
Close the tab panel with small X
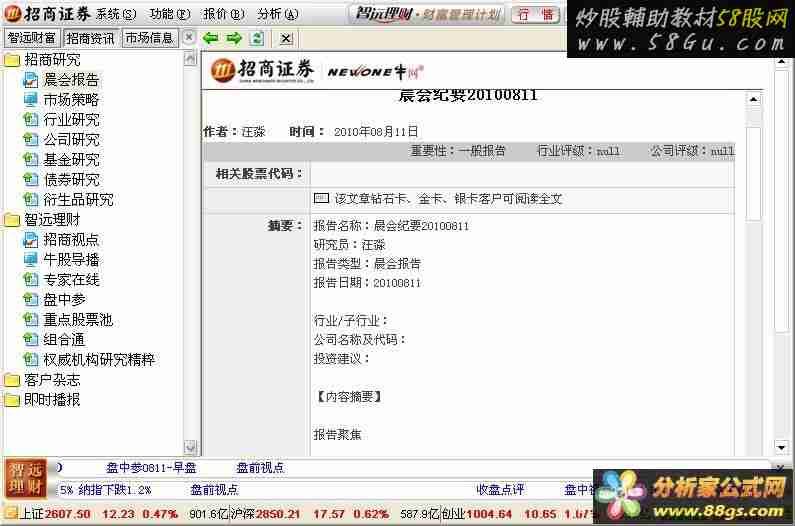click(189, 37)
